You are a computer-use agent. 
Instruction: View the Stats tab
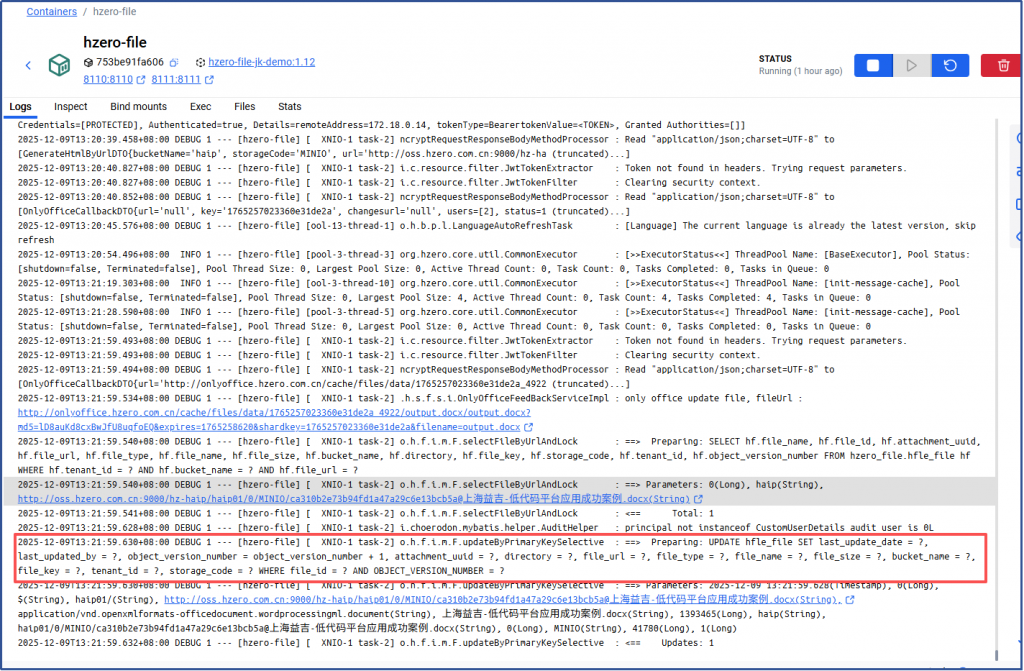[x=289, y=106]
